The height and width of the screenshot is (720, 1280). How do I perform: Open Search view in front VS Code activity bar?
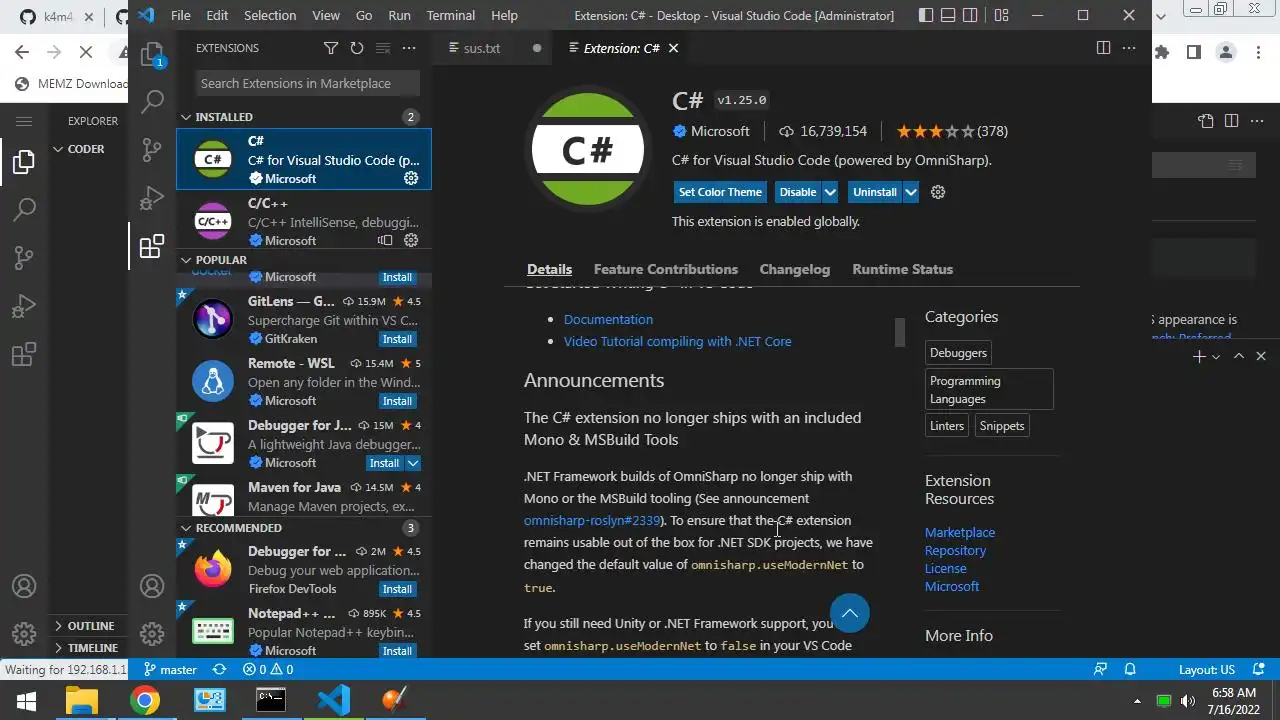(152, 101)
